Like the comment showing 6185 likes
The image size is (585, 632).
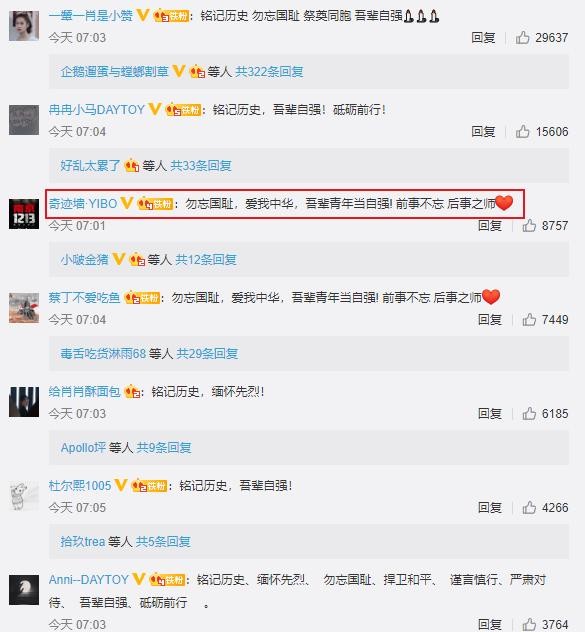pos(529,414)
